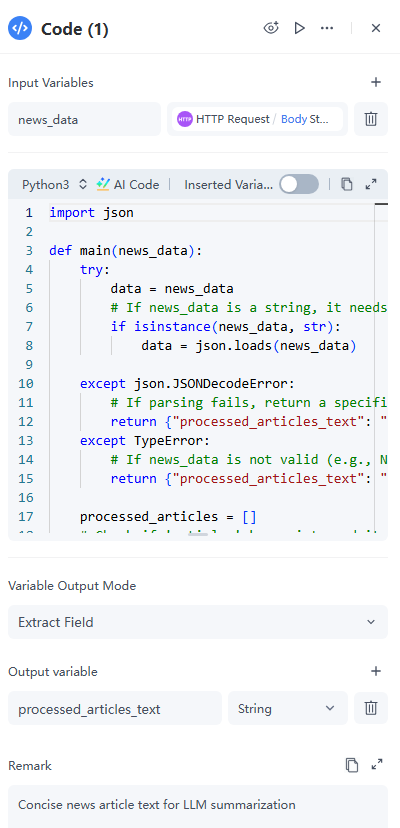Click the blue Code node icon
The width and height of the screenshot is (400, 828).
click(20, 29)
